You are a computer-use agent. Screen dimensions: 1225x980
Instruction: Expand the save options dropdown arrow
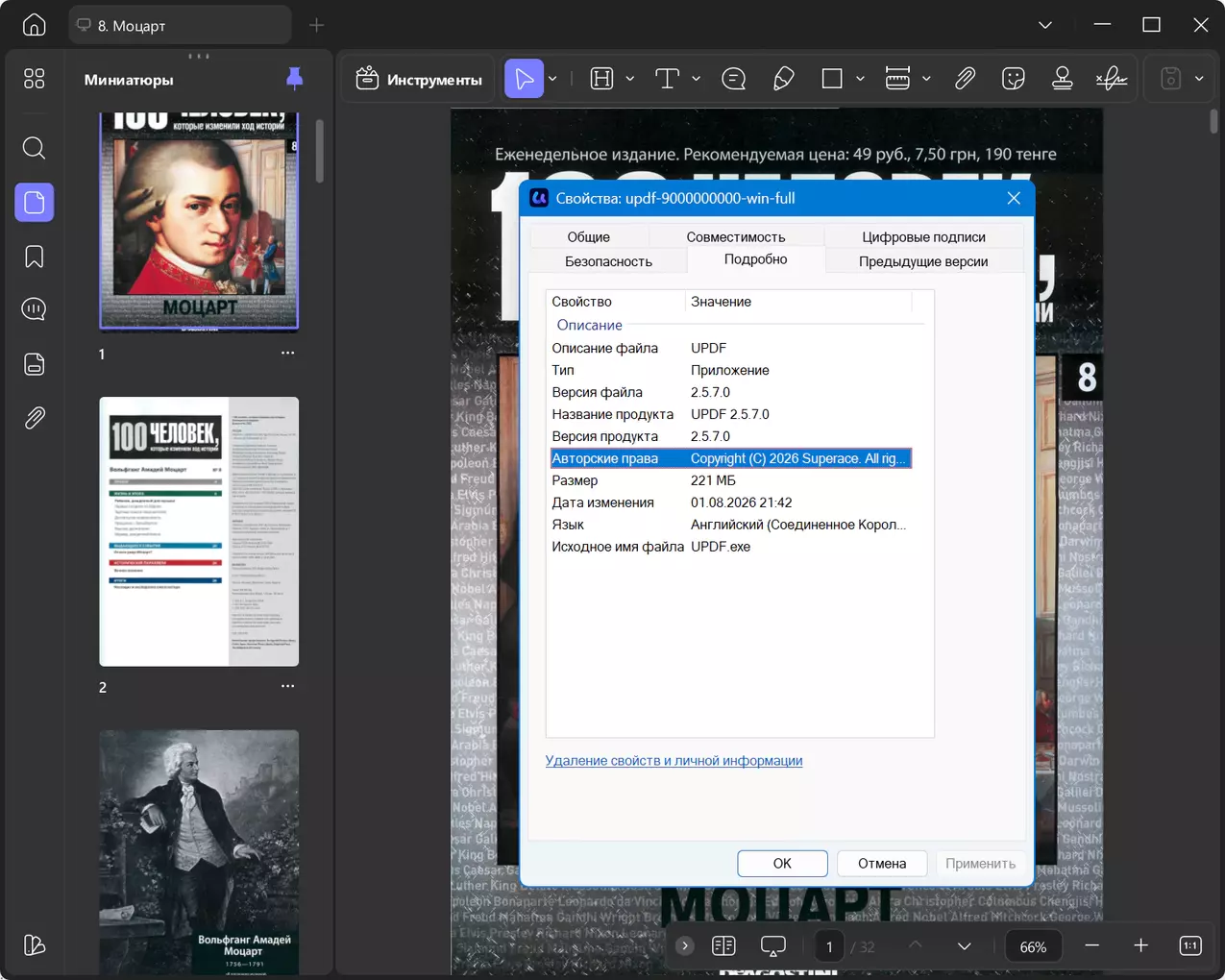1199,79
